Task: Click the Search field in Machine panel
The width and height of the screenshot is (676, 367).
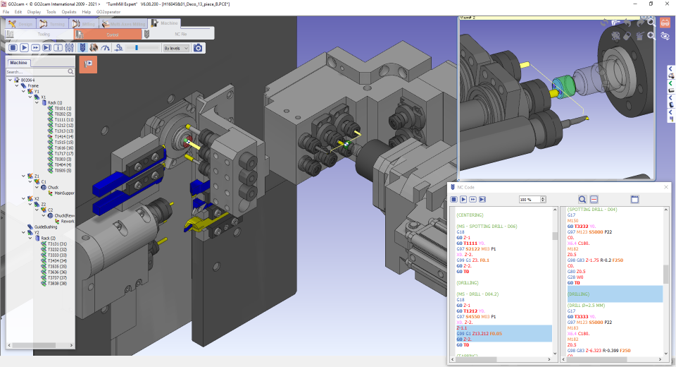Action: [x=37, y=72]
